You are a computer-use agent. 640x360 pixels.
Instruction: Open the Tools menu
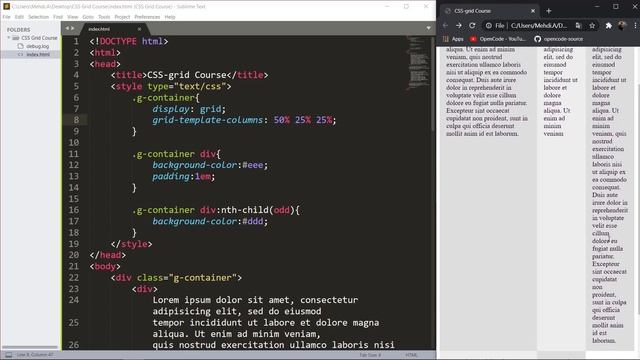(104, 17)
